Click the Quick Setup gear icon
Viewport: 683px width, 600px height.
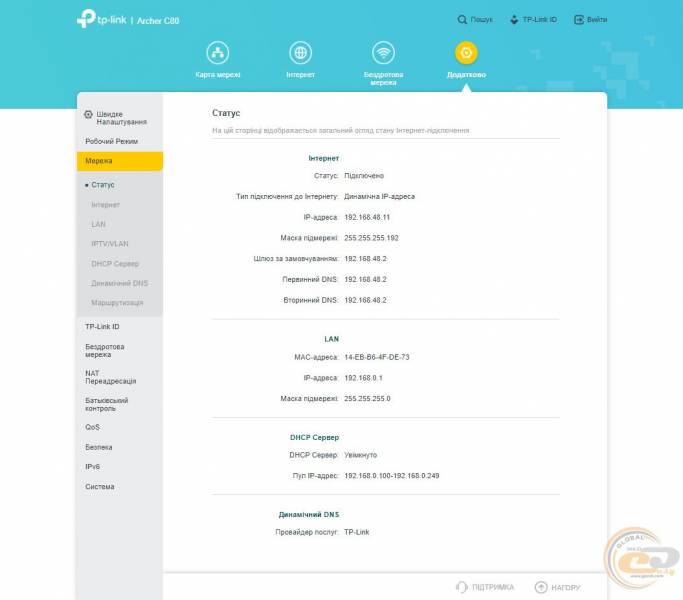(88, 115)
